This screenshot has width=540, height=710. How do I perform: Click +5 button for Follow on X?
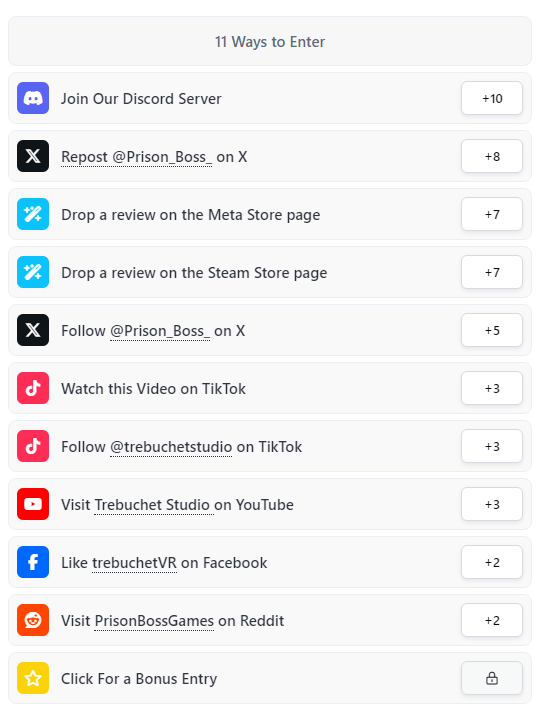[492, 330]
